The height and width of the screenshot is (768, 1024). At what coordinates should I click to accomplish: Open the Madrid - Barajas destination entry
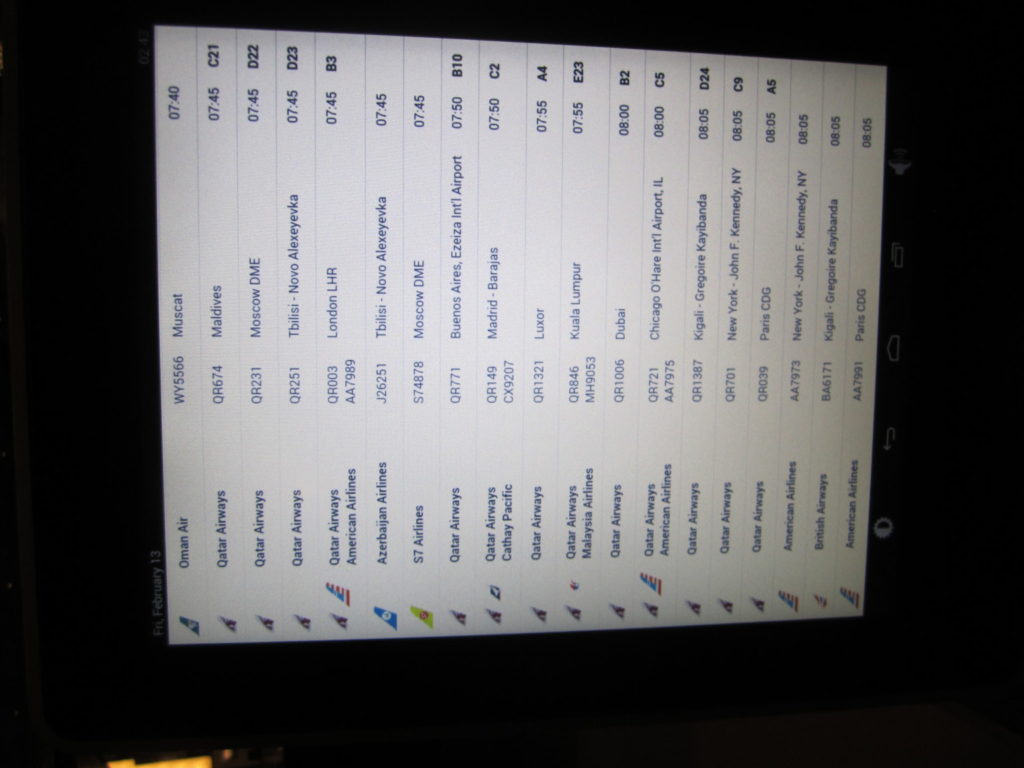(x=493, y=293)
